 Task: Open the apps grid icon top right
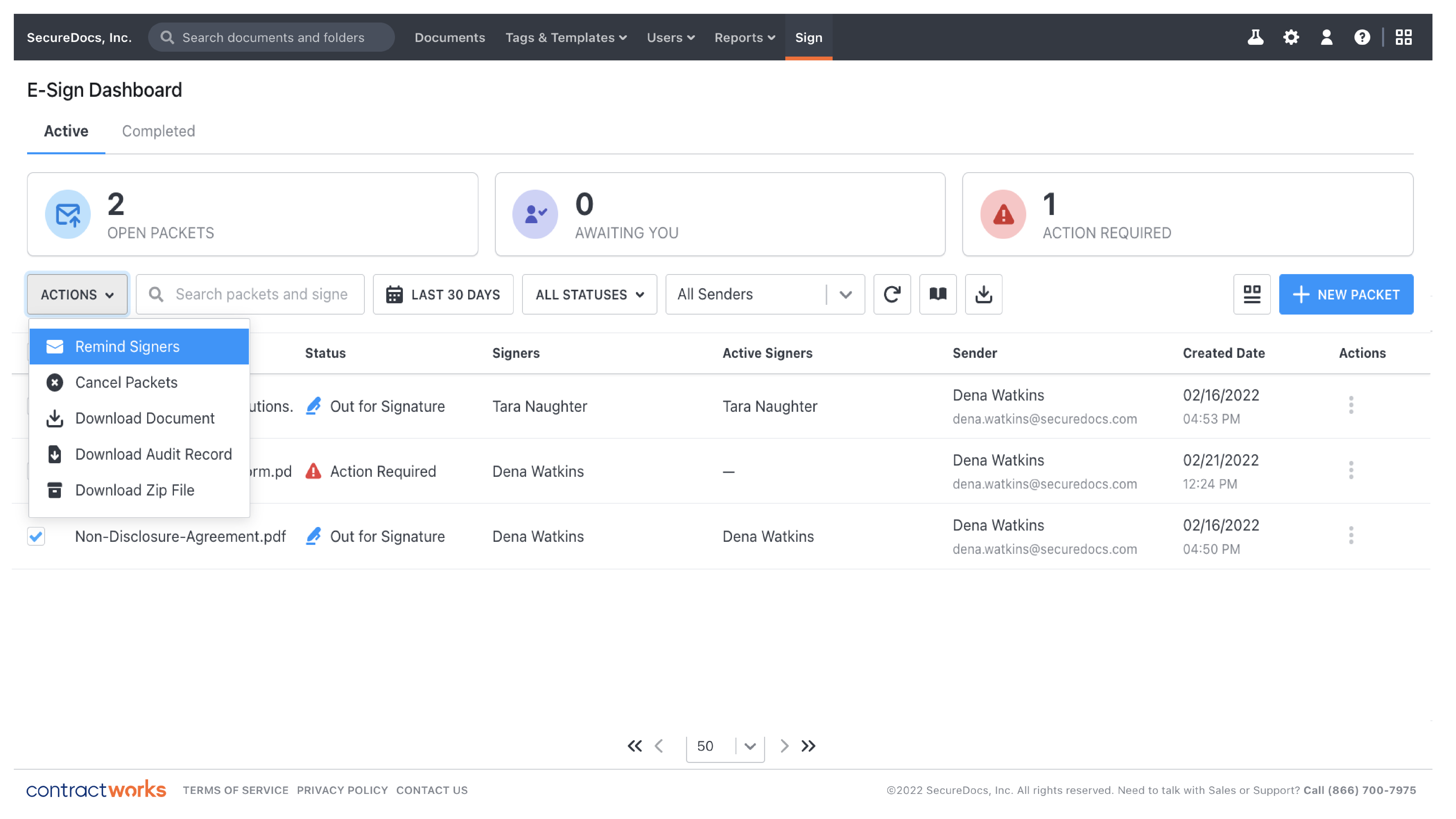[x=1404, y=37]
